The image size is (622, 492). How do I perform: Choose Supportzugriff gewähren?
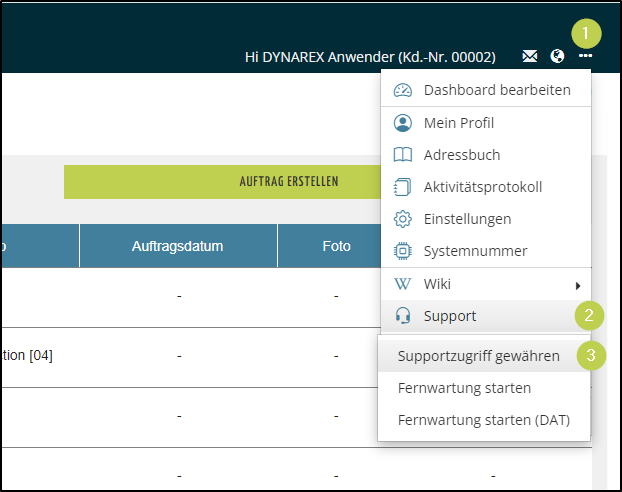(478, 355)
